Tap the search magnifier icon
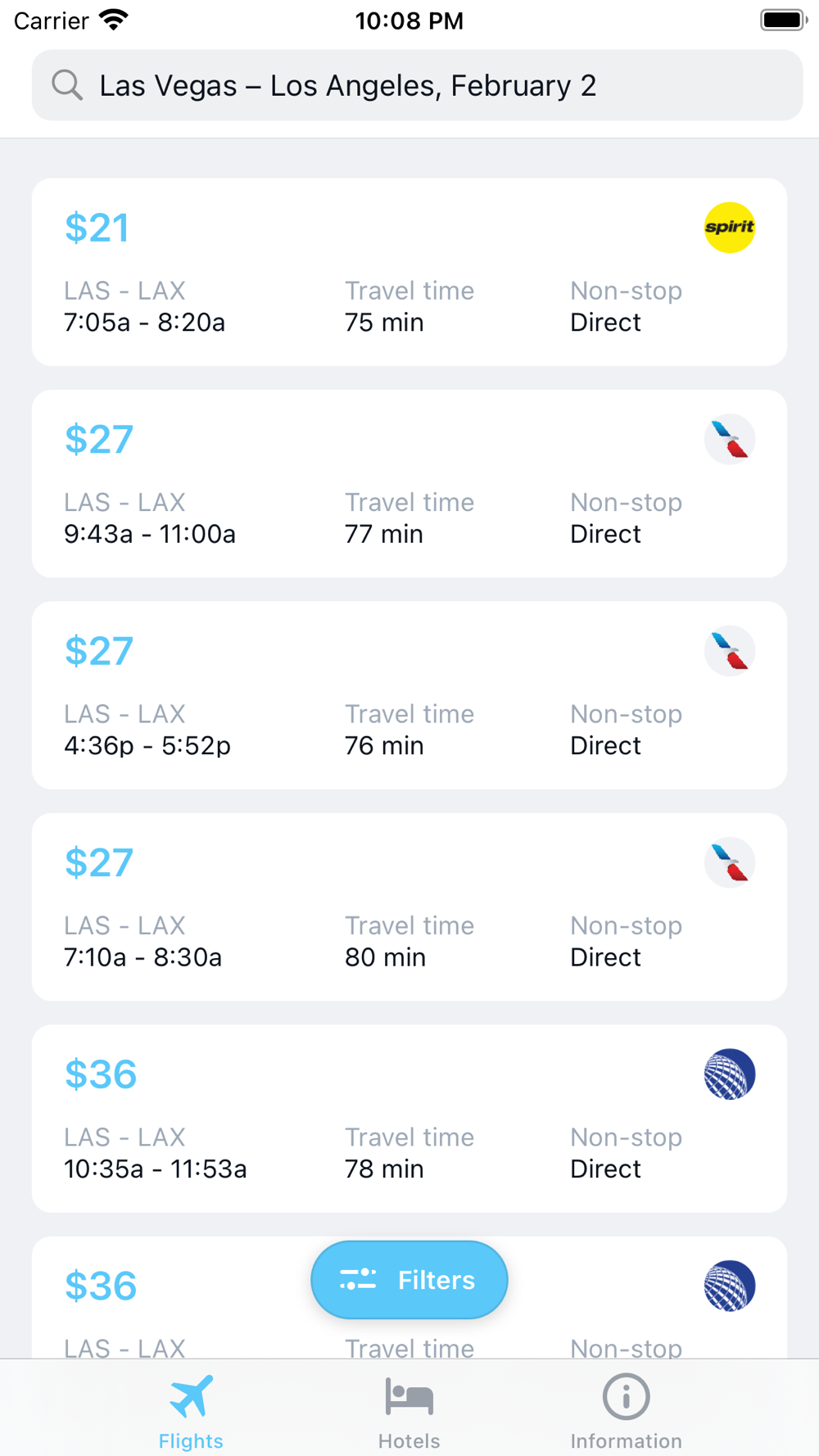 pos(67,85)
